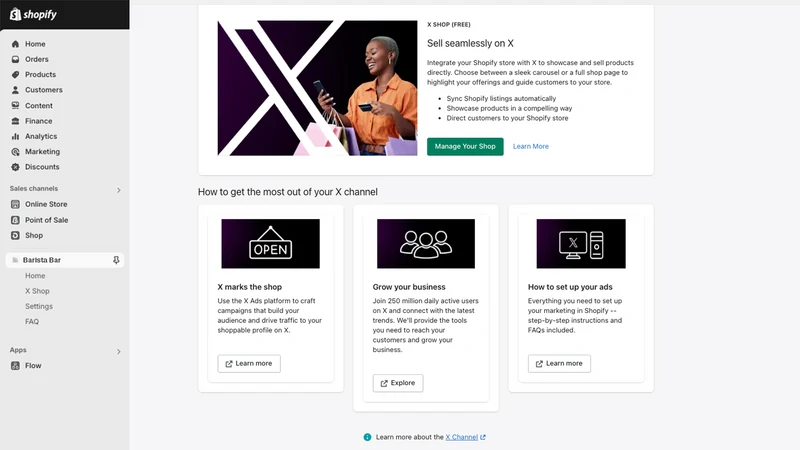Click the Sell seamlessly on X heading

470,43
